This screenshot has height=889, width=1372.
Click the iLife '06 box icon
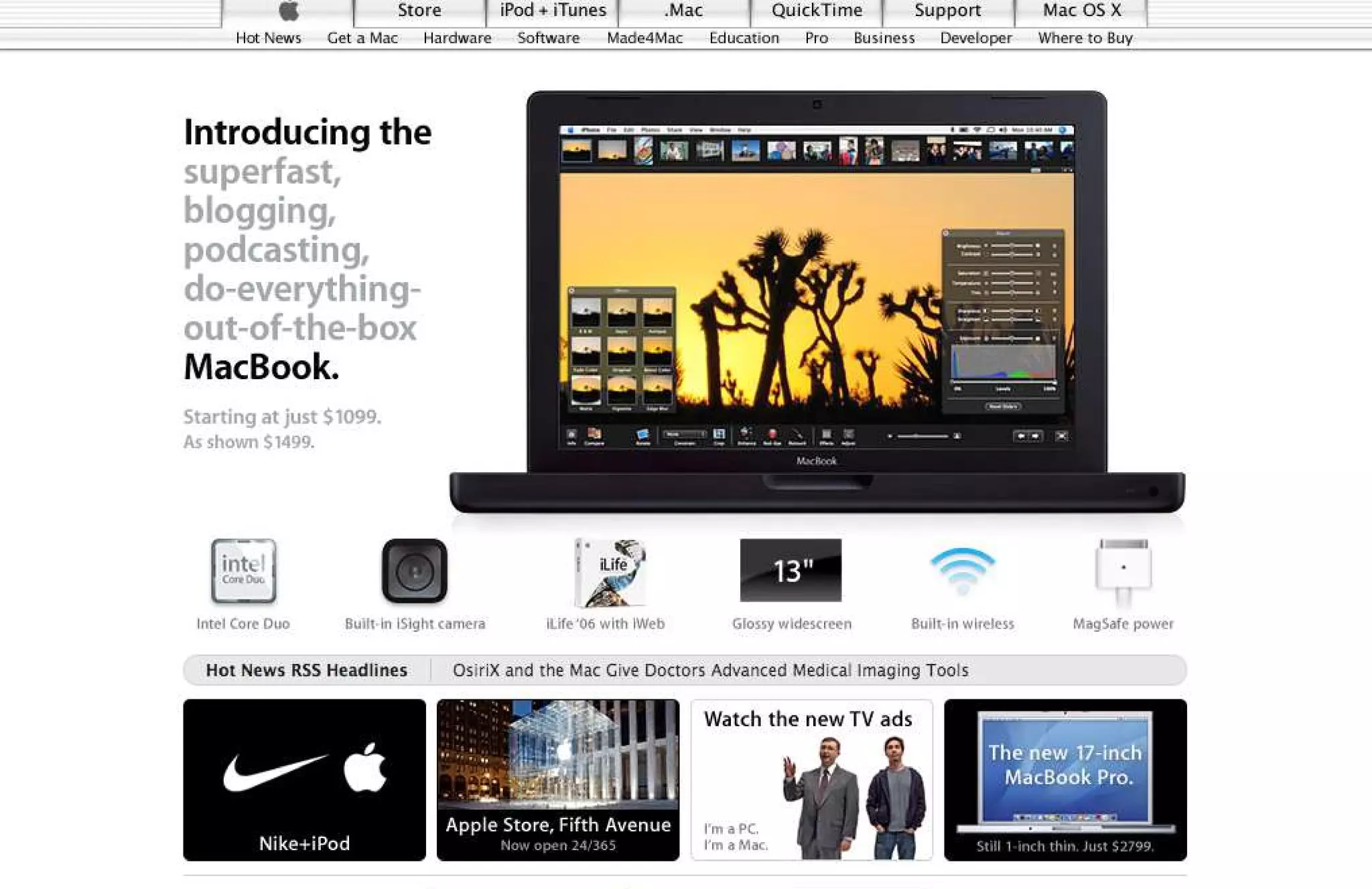610,573
